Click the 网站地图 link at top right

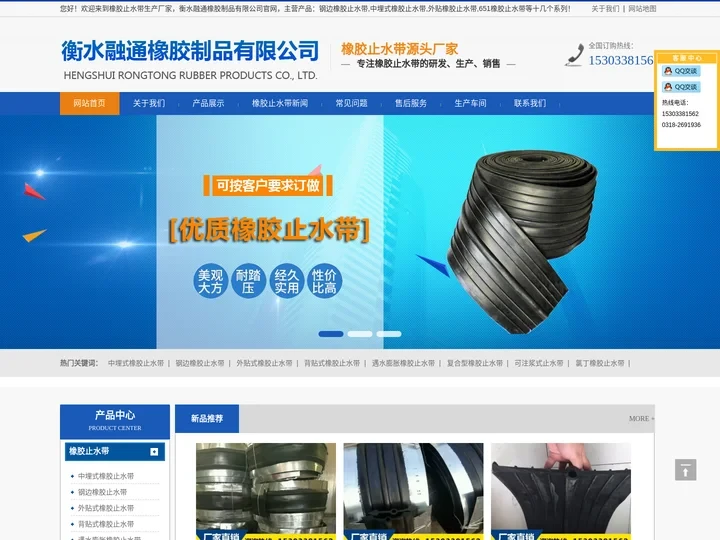click(642, 8)
